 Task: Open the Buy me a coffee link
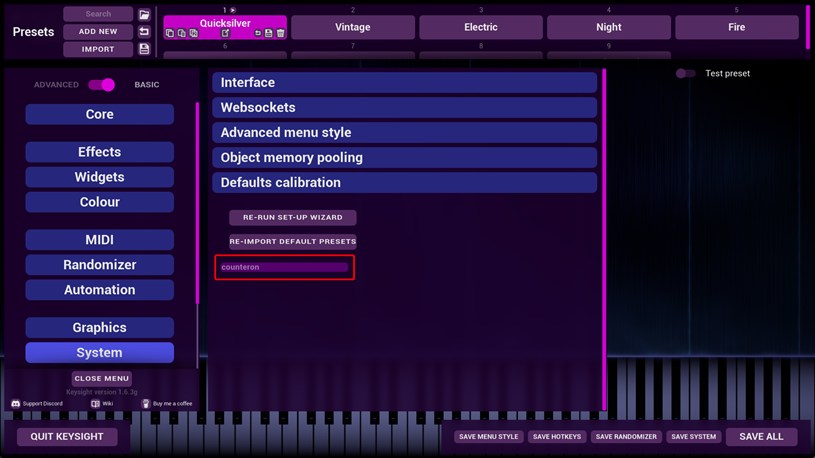(x=173, y=403)
